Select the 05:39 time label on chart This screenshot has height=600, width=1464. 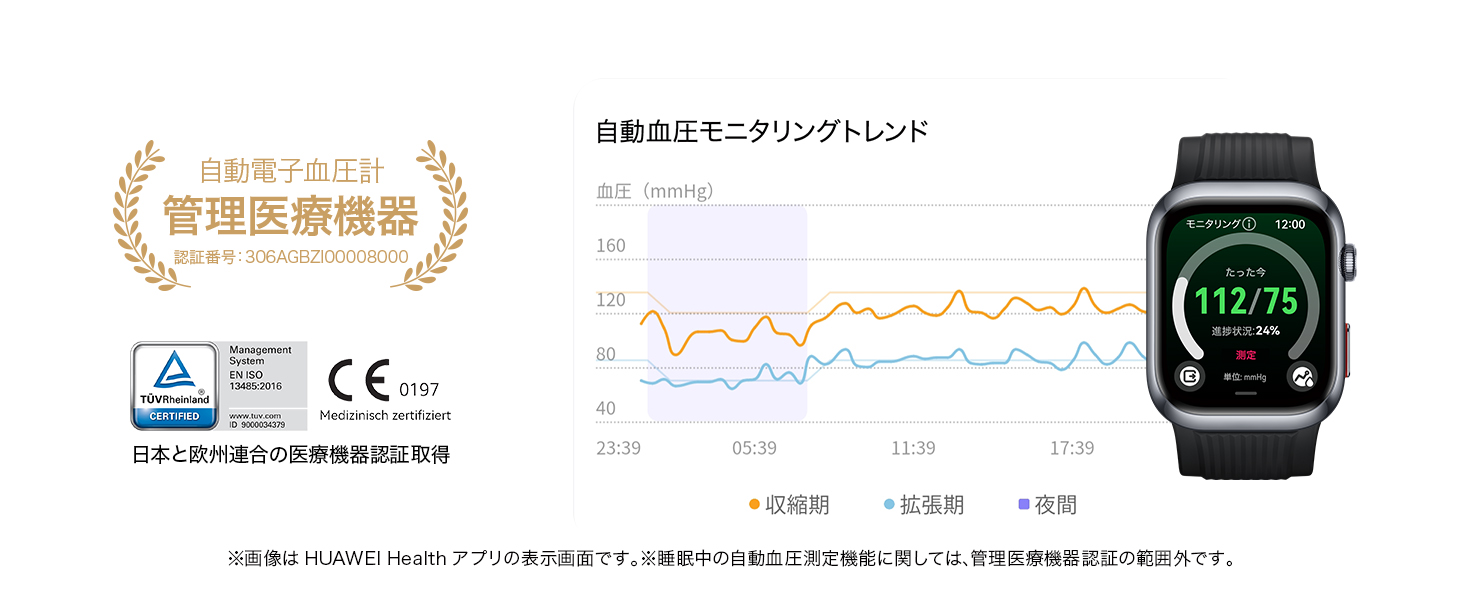tap(754, 448)
